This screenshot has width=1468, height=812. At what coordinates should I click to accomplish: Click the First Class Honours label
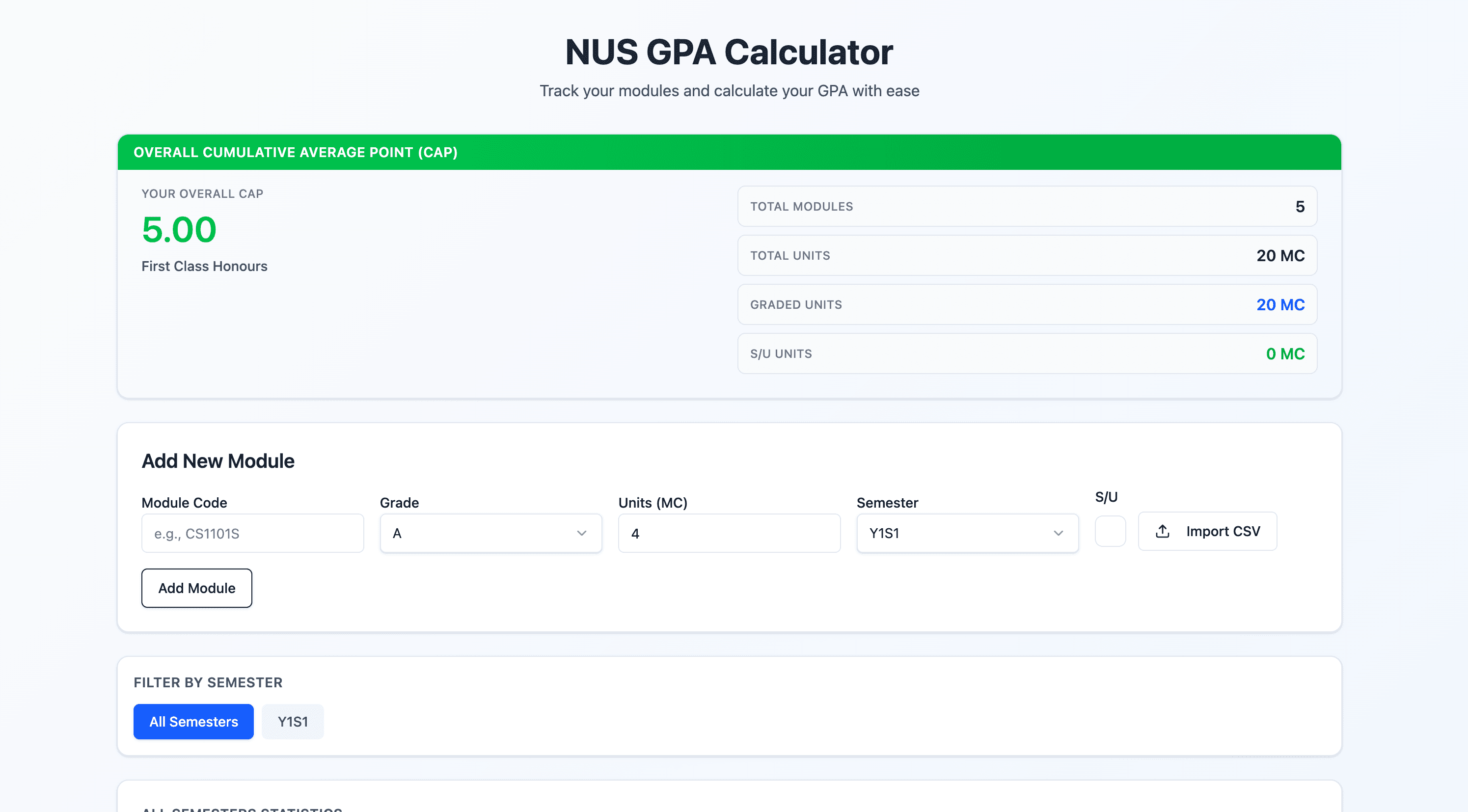pos(204,266)
